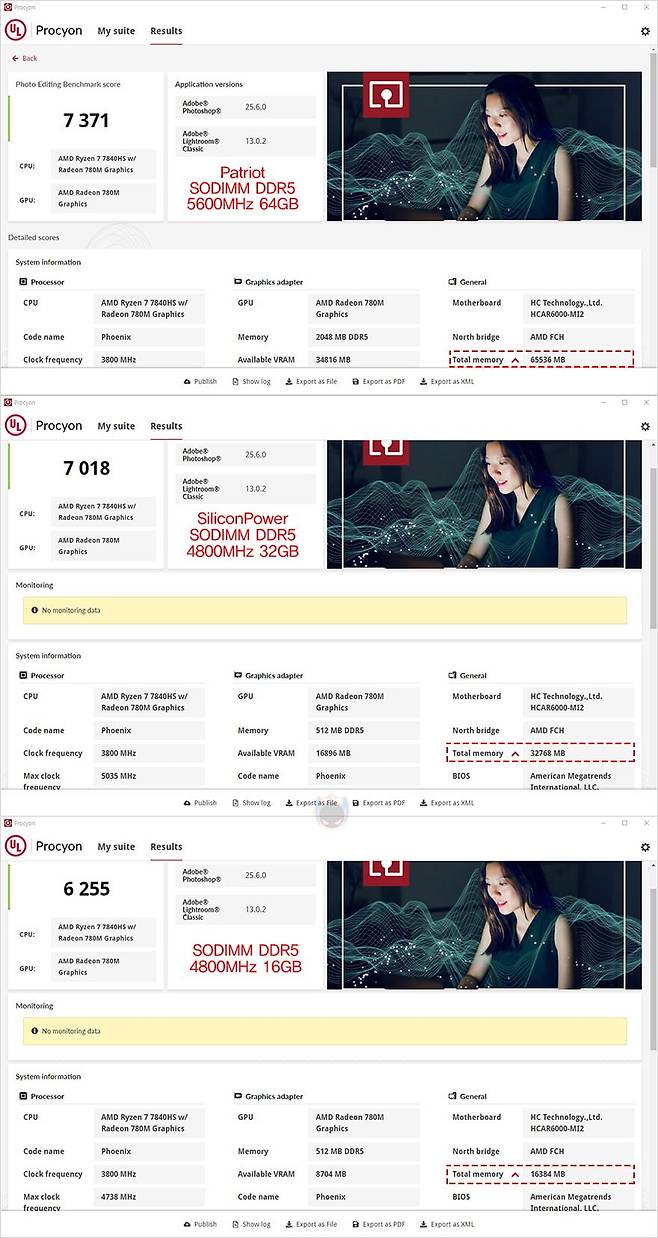Export as PDF in the 7 018 score window

378,803
